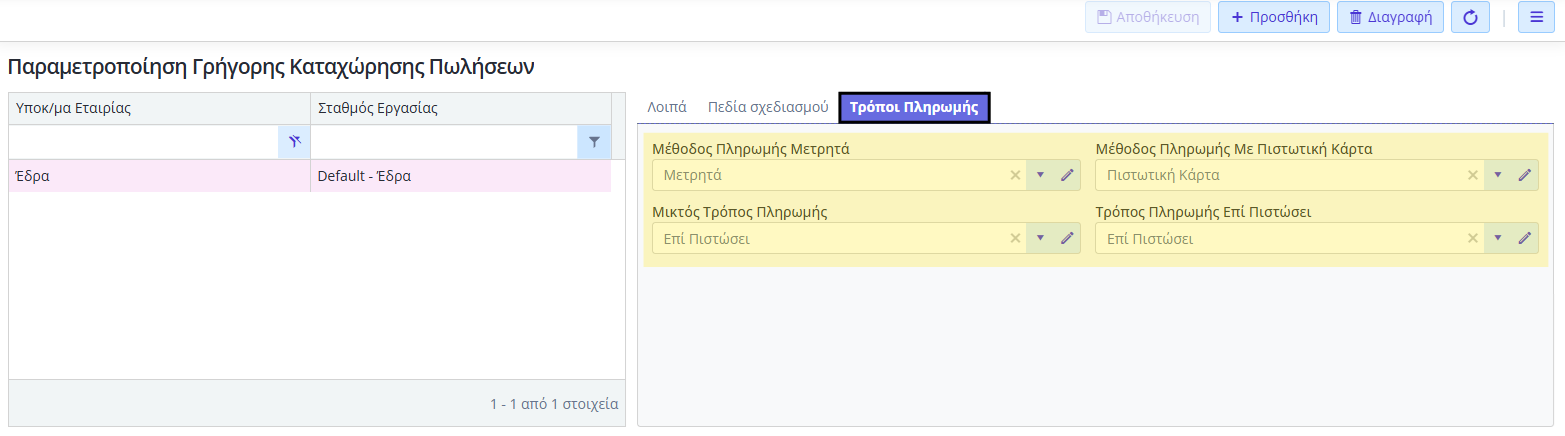
Task: Clear the Μικτός Τρόπος Πληρωμής value
Action: tap(1015, 238)
